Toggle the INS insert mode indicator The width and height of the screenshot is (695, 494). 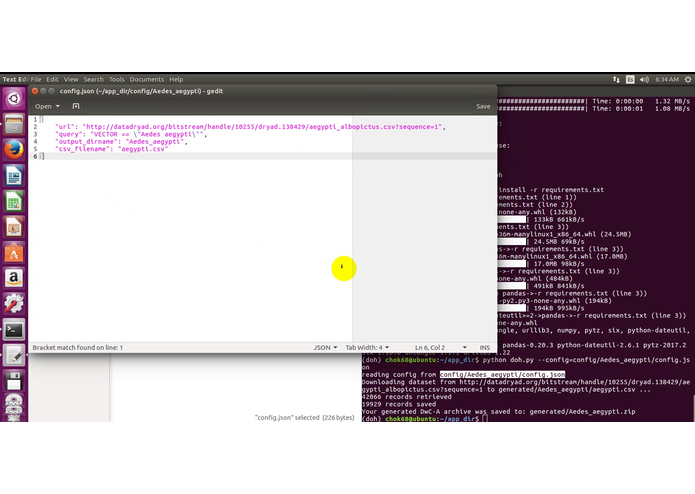point(485,347)
